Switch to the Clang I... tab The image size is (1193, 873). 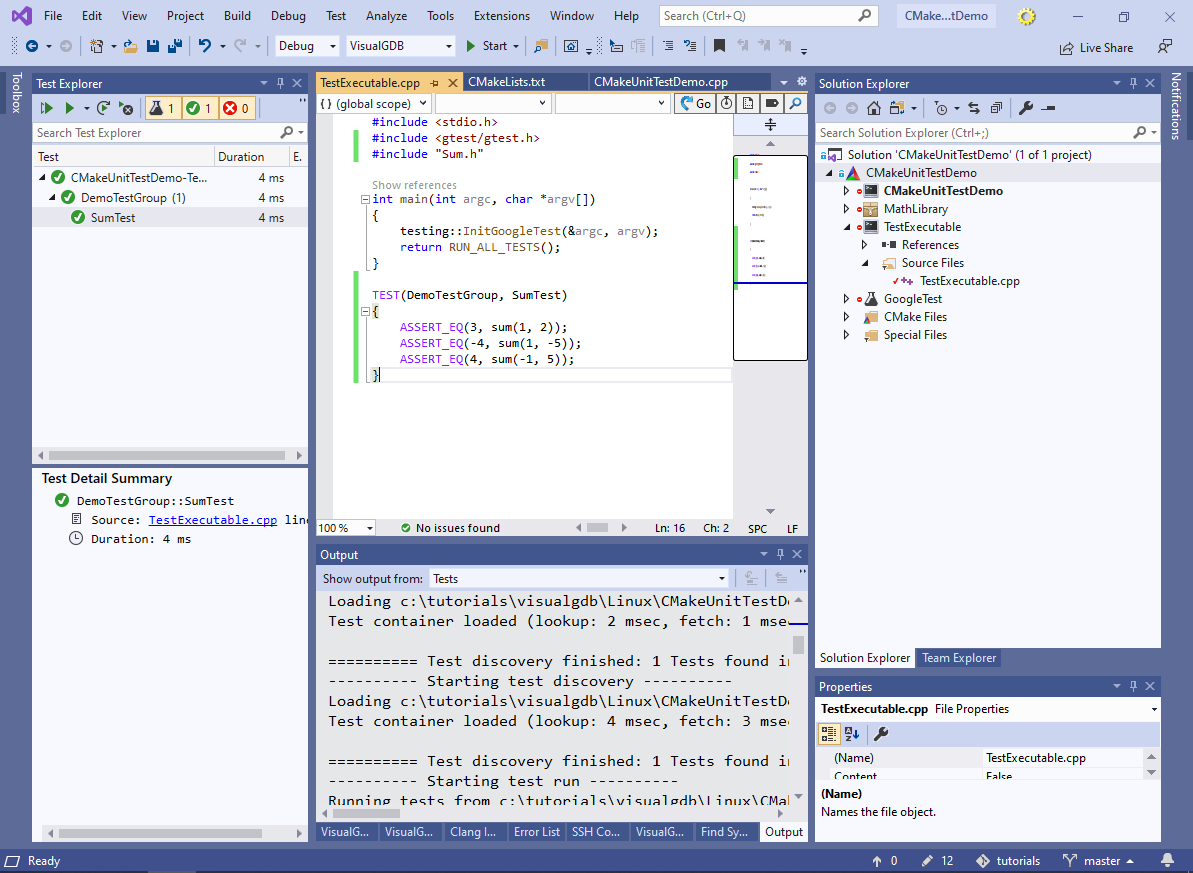click(472, 832)
